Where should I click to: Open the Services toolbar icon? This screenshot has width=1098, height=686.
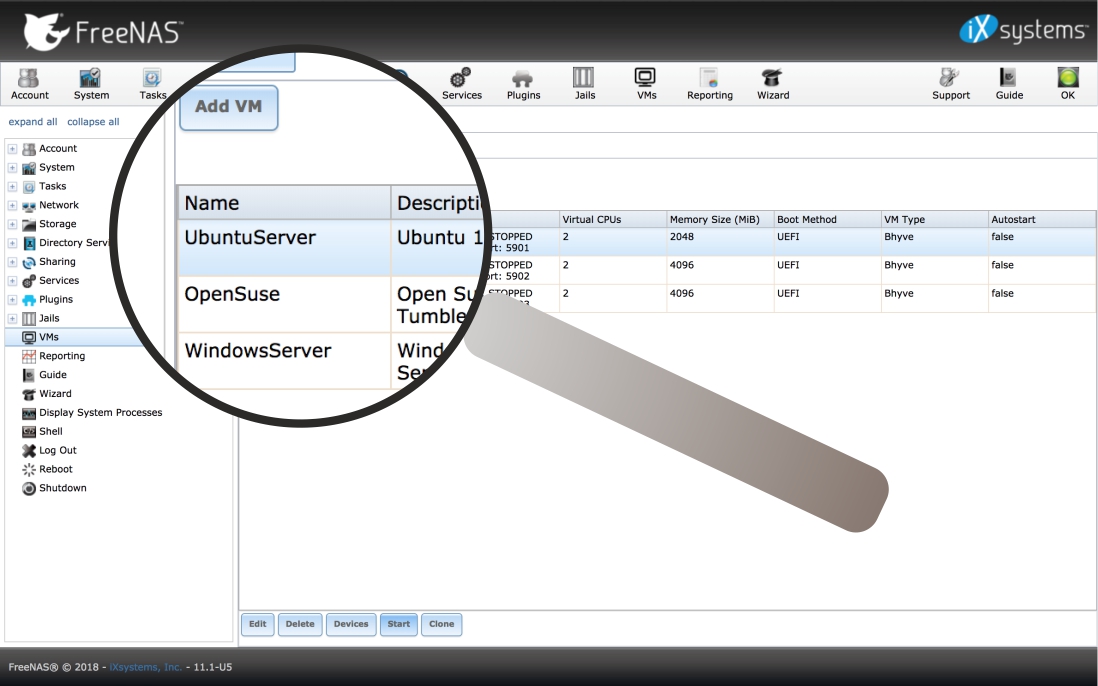461,84
